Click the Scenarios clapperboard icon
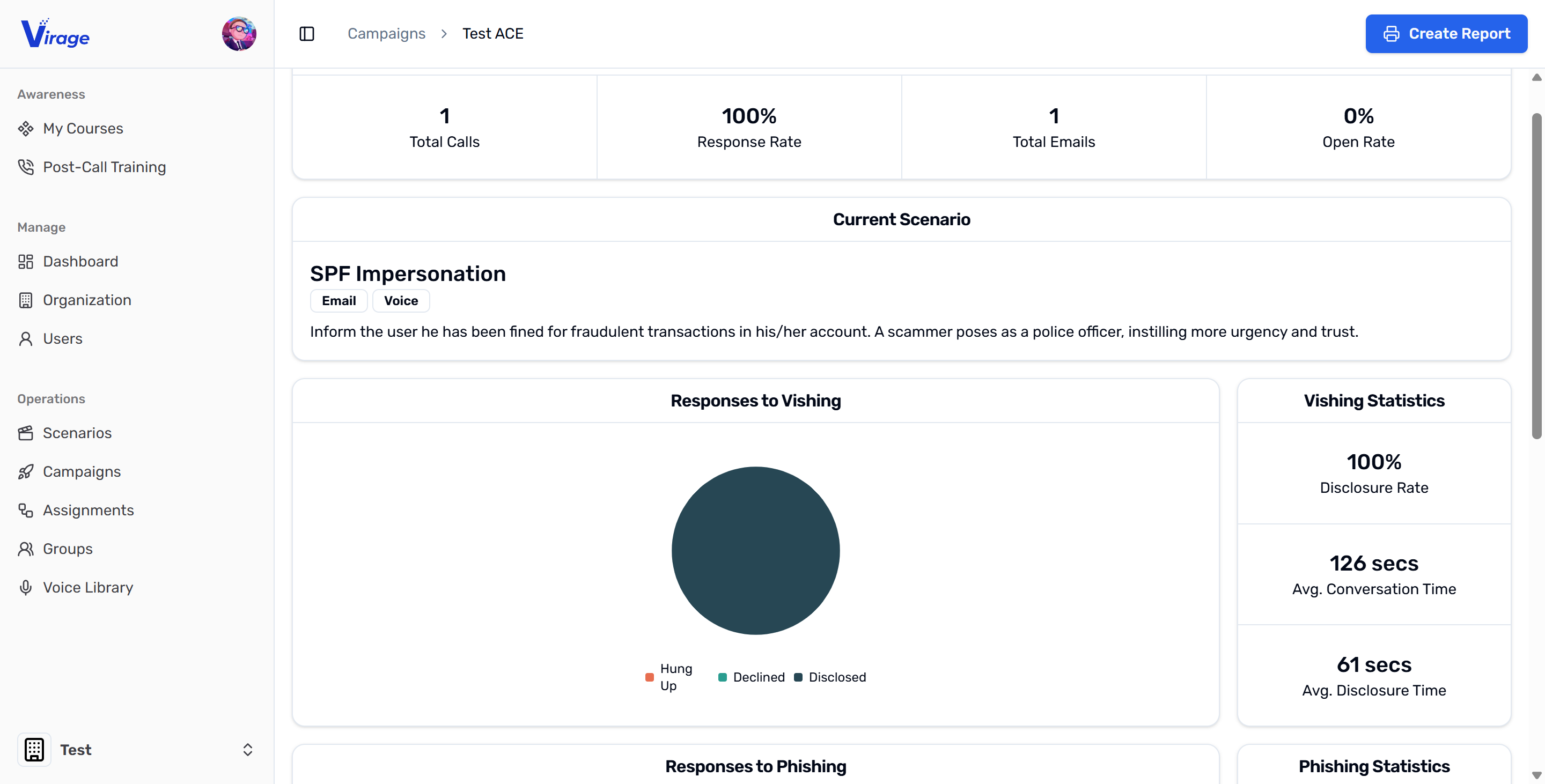 pos(26,433)
